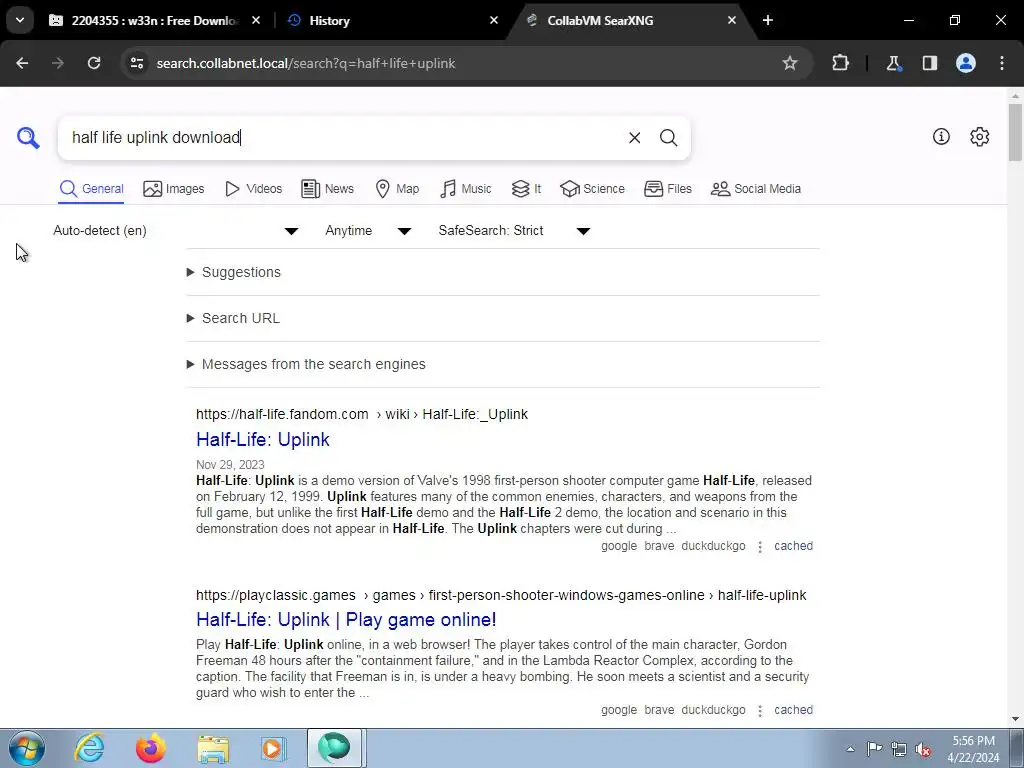Select the News search category
Screen dimensions: 1024x768
pyautogui.click(x=327, y=189)
